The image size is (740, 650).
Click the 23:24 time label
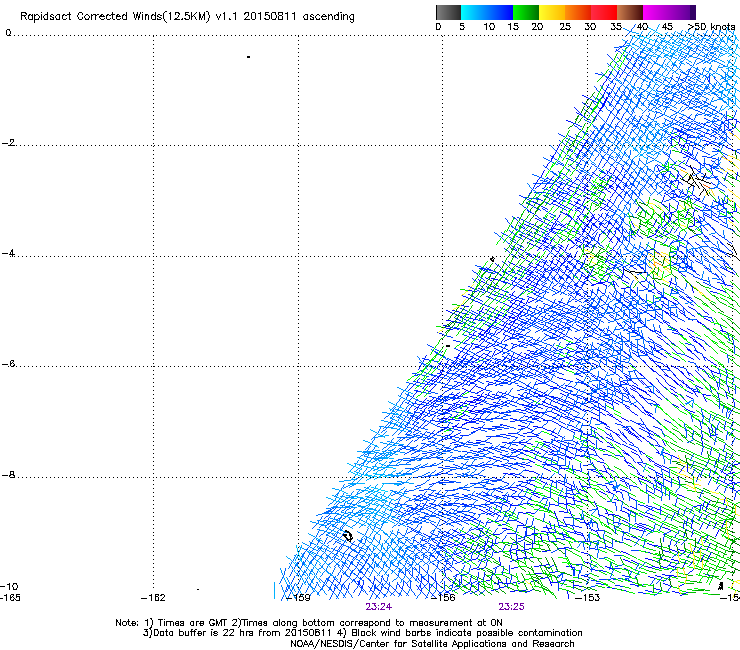click(378, 607)
